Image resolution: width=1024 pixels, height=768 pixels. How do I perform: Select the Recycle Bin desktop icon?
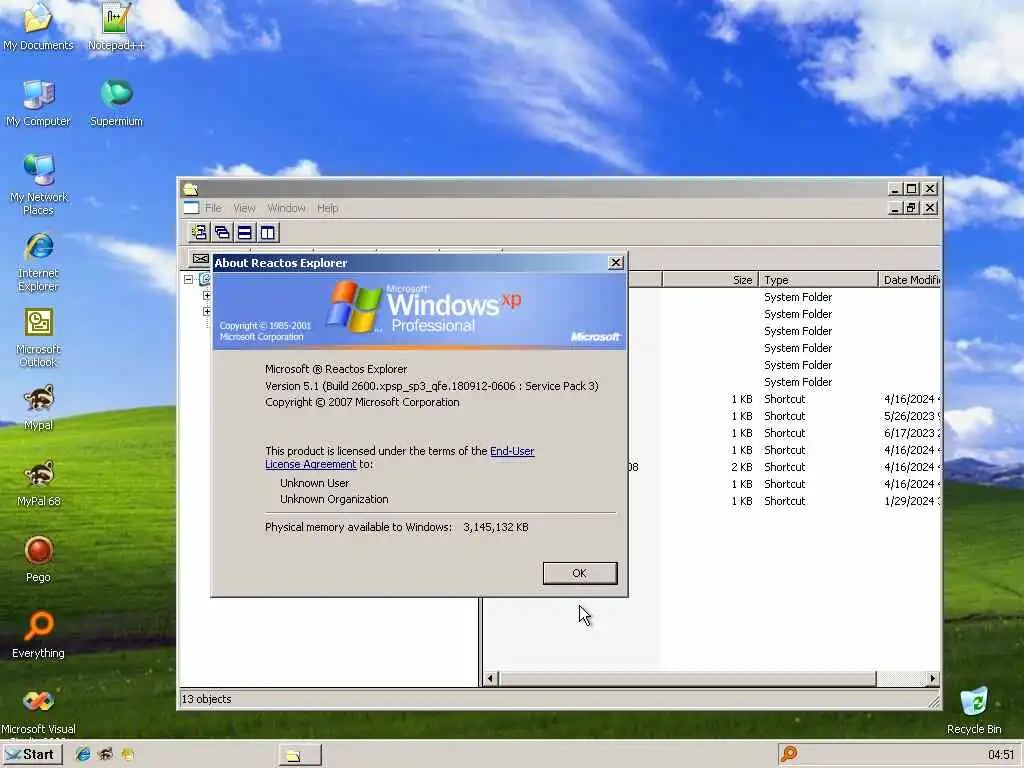click(974, 711)
